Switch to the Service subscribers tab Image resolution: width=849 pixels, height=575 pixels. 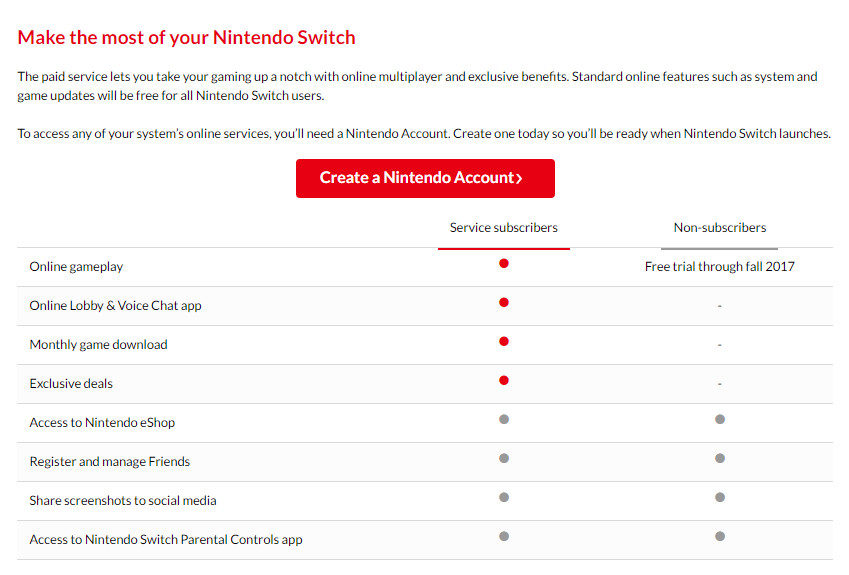click(x=504, y=228)
